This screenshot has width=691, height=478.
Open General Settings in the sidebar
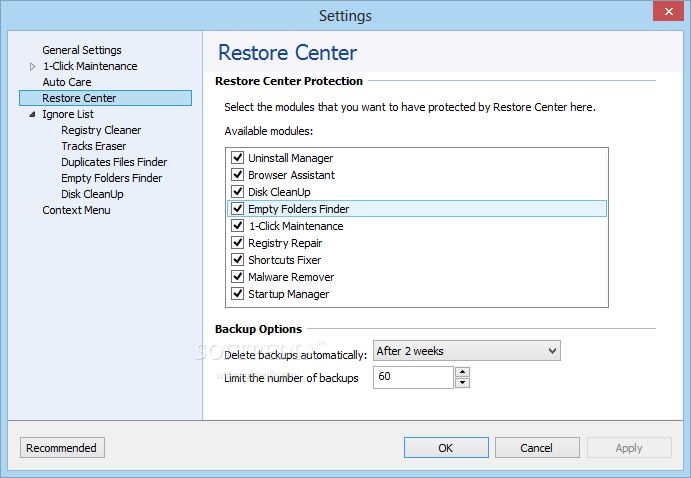pyautogui.click(x=82, y=50)
